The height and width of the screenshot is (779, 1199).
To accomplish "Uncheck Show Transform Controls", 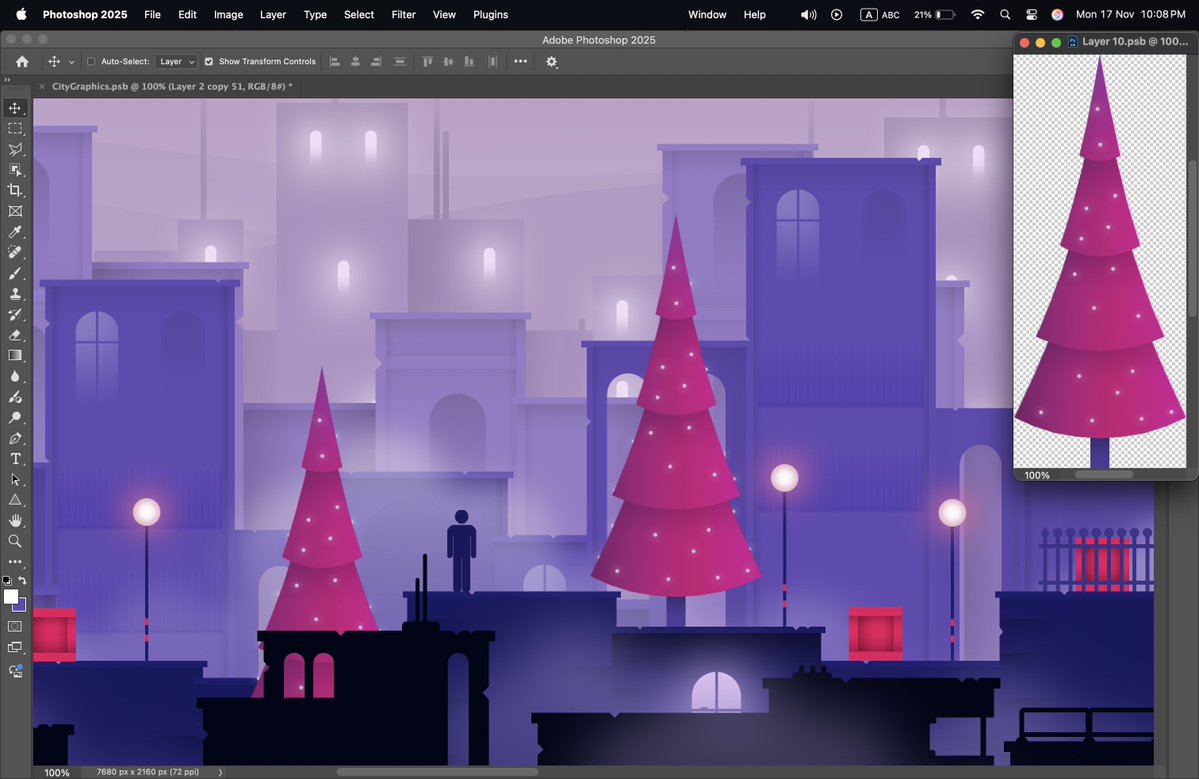I will (208, 61).
